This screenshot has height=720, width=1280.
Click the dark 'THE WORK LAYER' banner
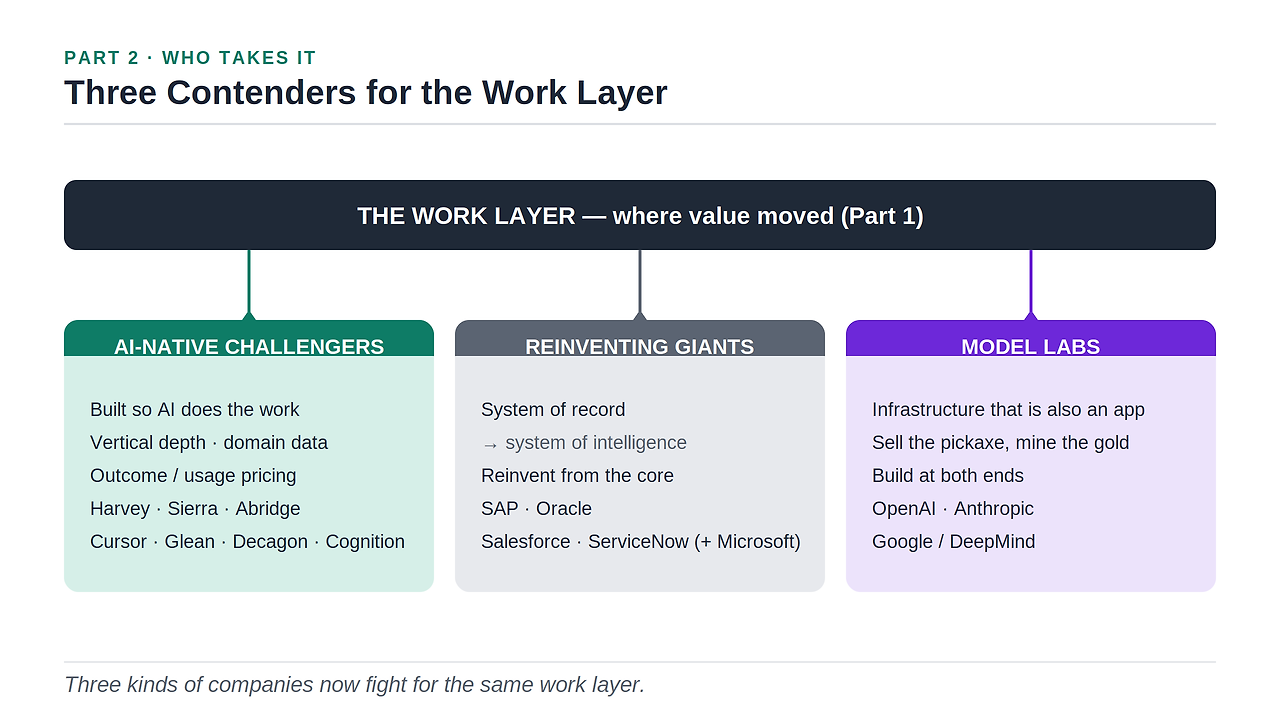tap(640, 215)
